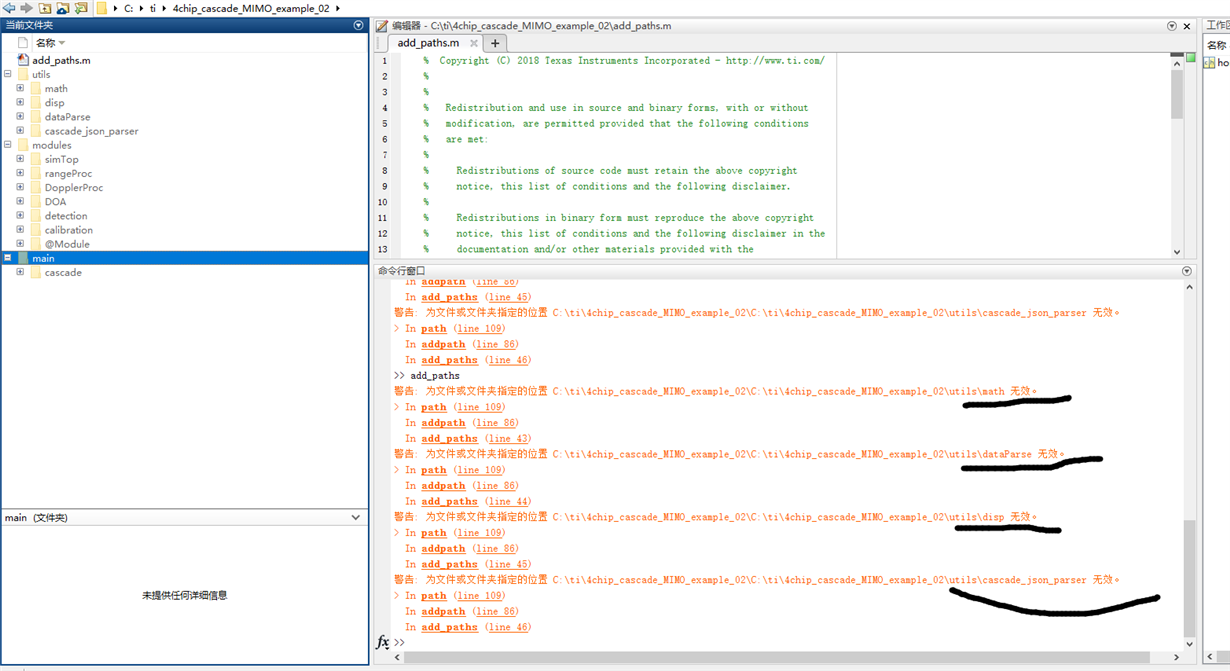
Task: Click the last addpath link in command window
Action: tap(443, 611)
